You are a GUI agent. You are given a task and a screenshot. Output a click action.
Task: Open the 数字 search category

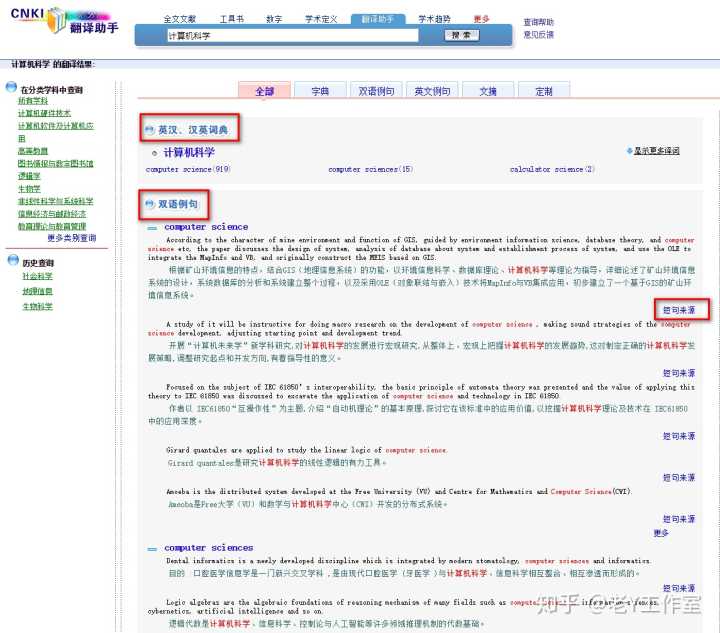[x=274, y=19]
